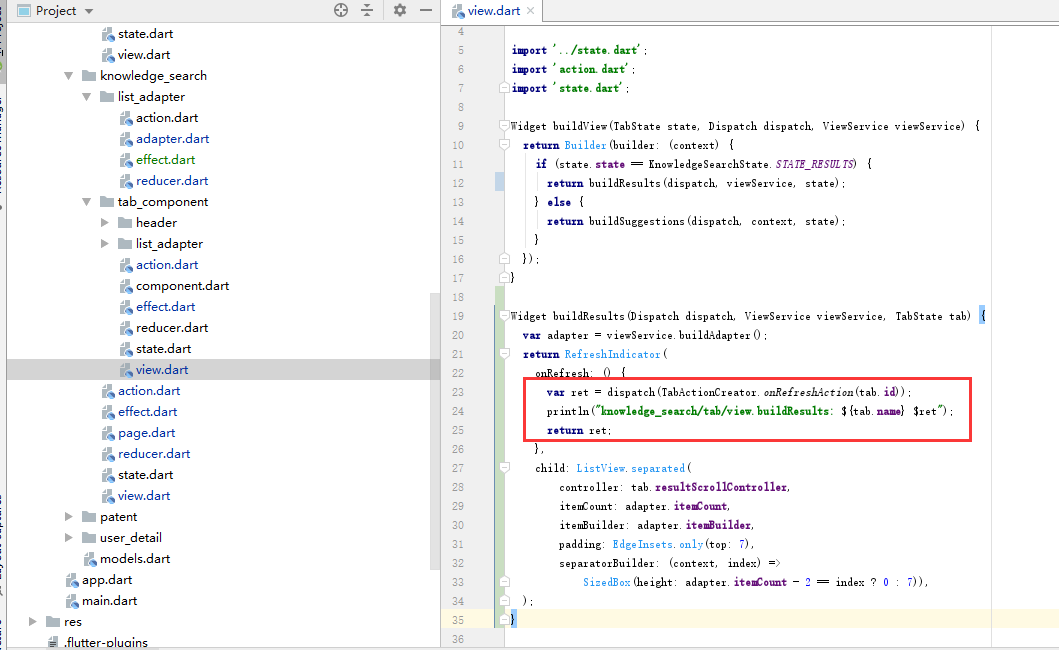Click the Hide panel icon in Project toolbar
The image size is (1059, 650).
click(x=425, y=10)
